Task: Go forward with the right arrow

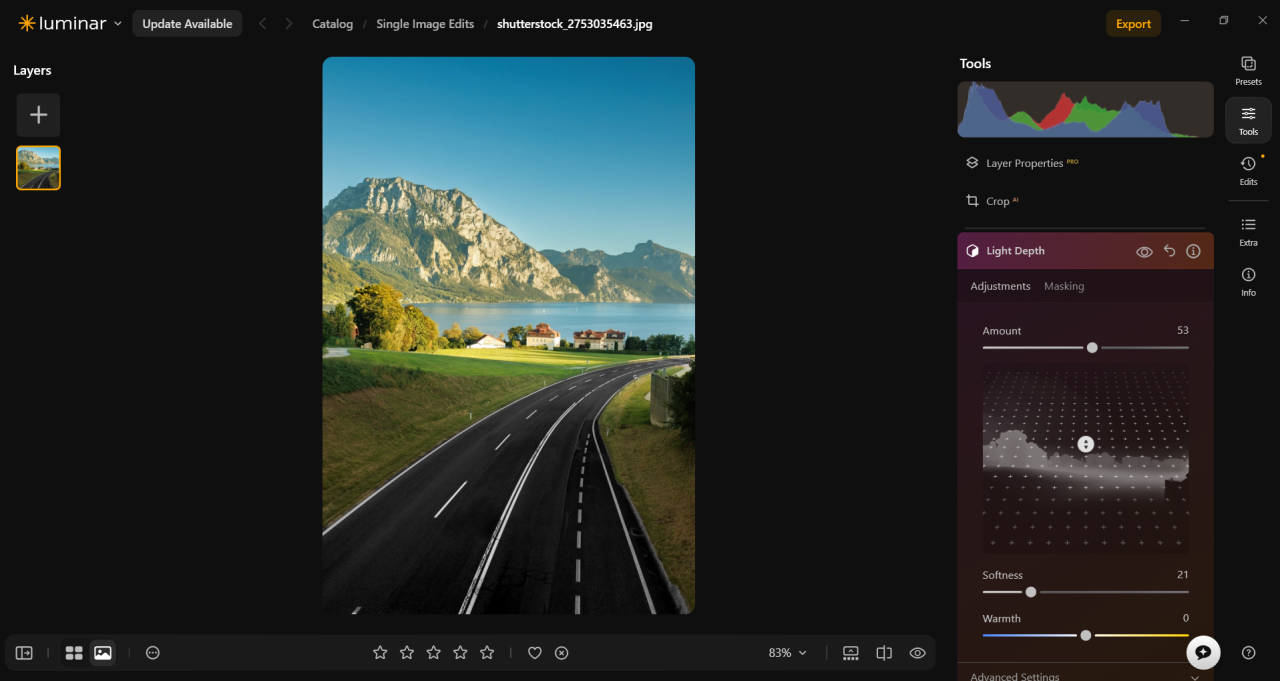Action: pyautogui.click(x=289, y=24)
